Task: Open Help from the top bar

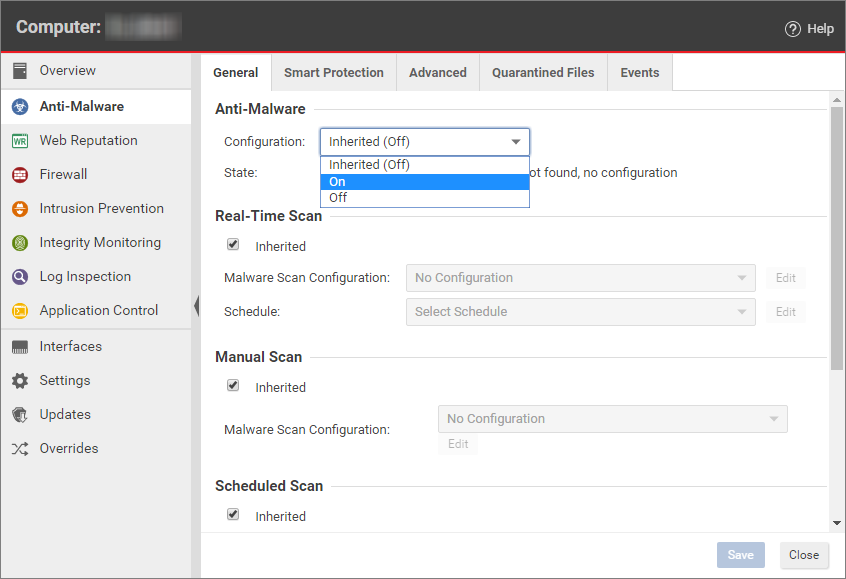Action: [809, 28]
